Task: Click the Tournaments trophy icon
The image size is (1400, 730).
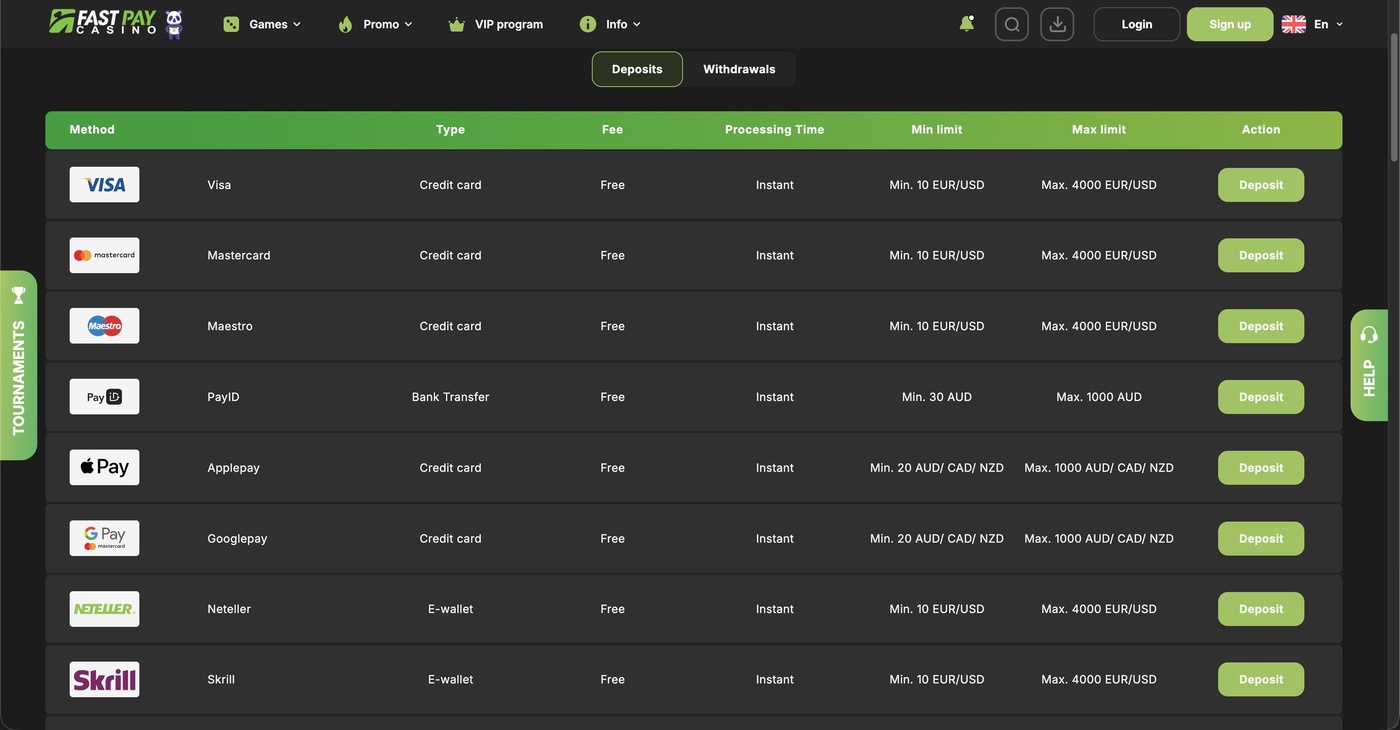Action: (x=19, y=296)
